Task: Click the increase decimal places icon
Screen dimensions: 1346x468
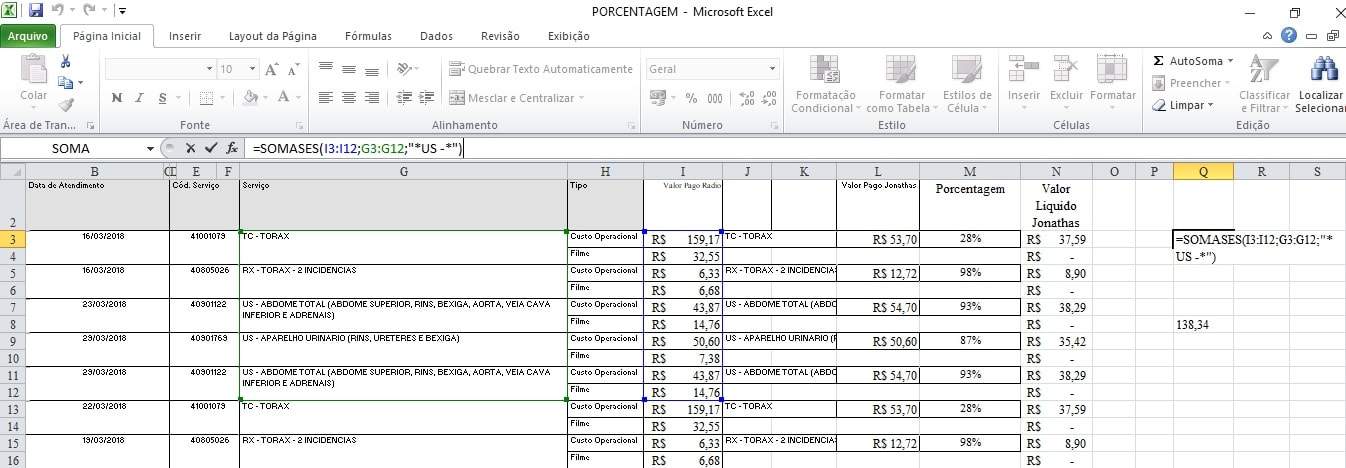Action: (746, 98)
